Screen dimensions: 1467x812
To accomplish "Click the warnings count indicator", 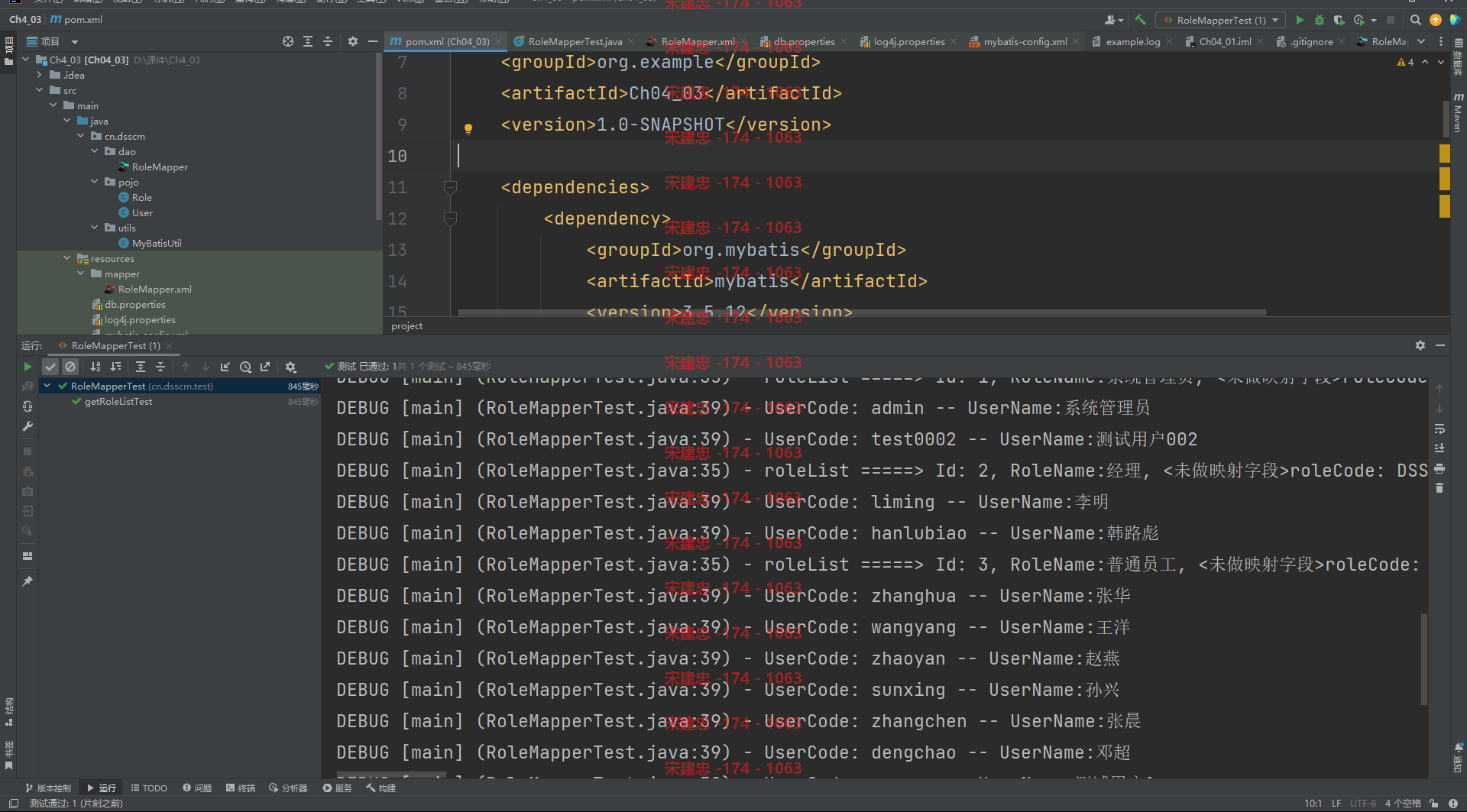I will (1405, 62).
